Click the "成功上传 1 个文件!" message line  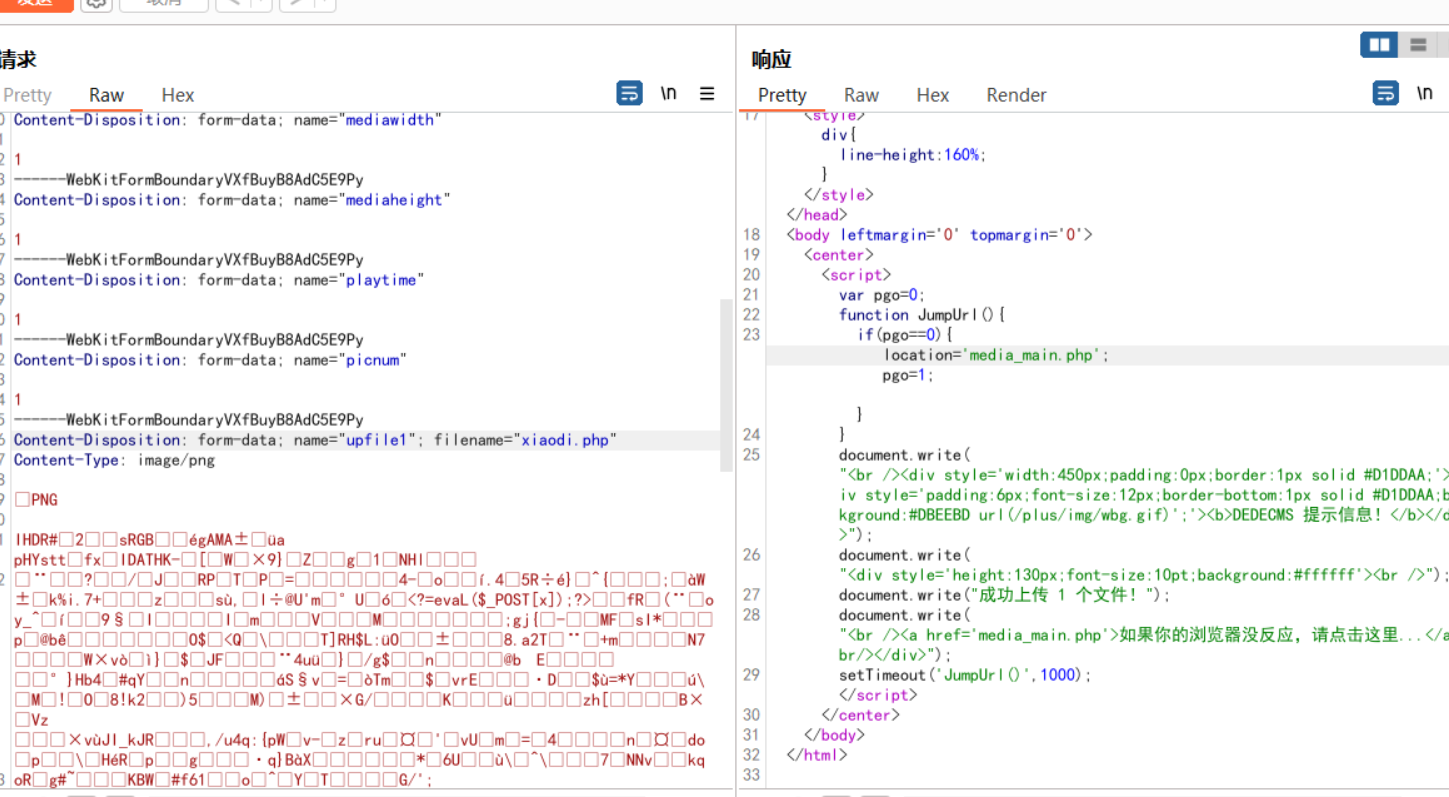click(x=1004, y=595)
